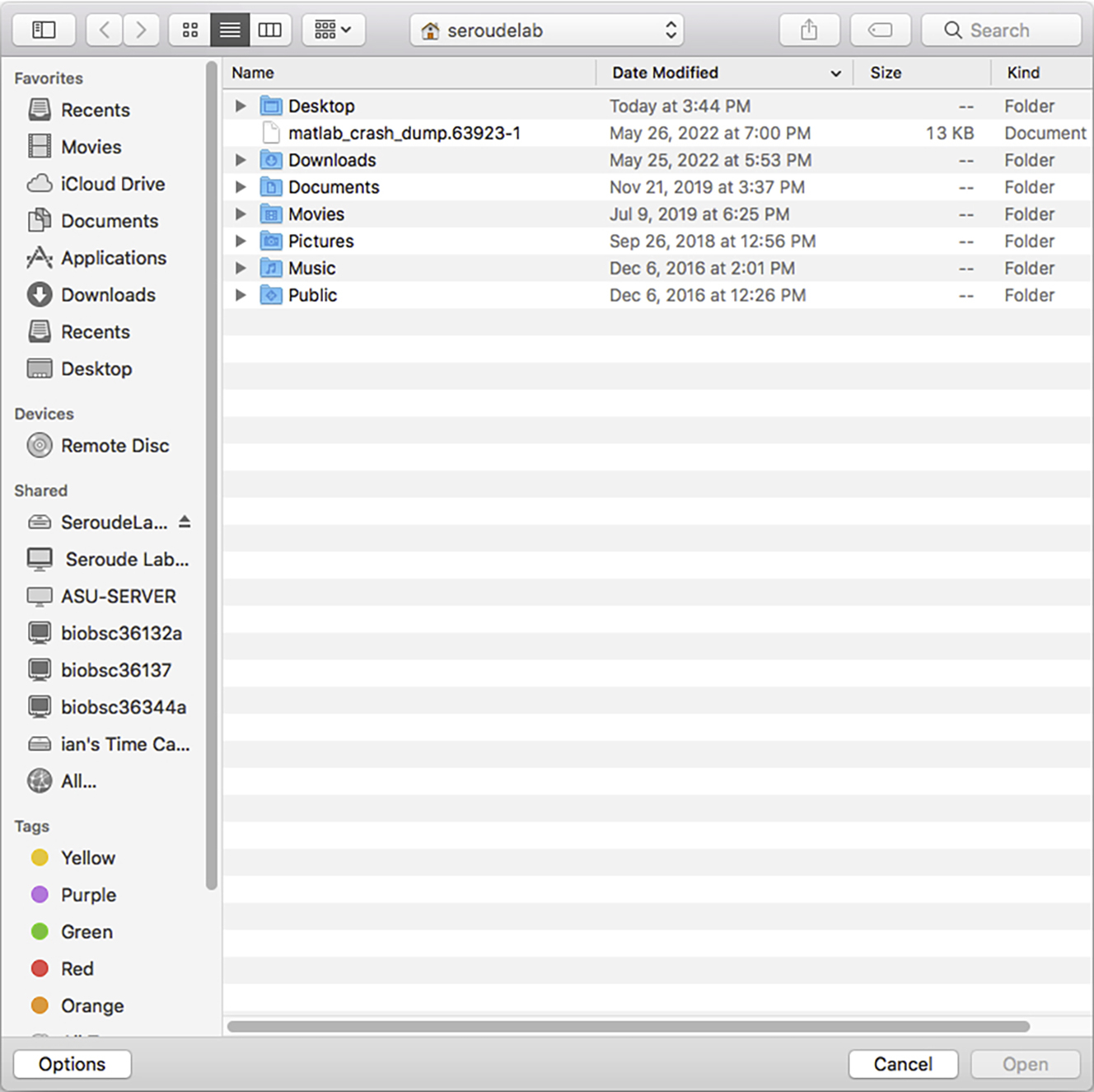Open iCloud Drive from the sidebar
The height and width of the screenshot is (1092, 1094).
click(x=112, y=184)
